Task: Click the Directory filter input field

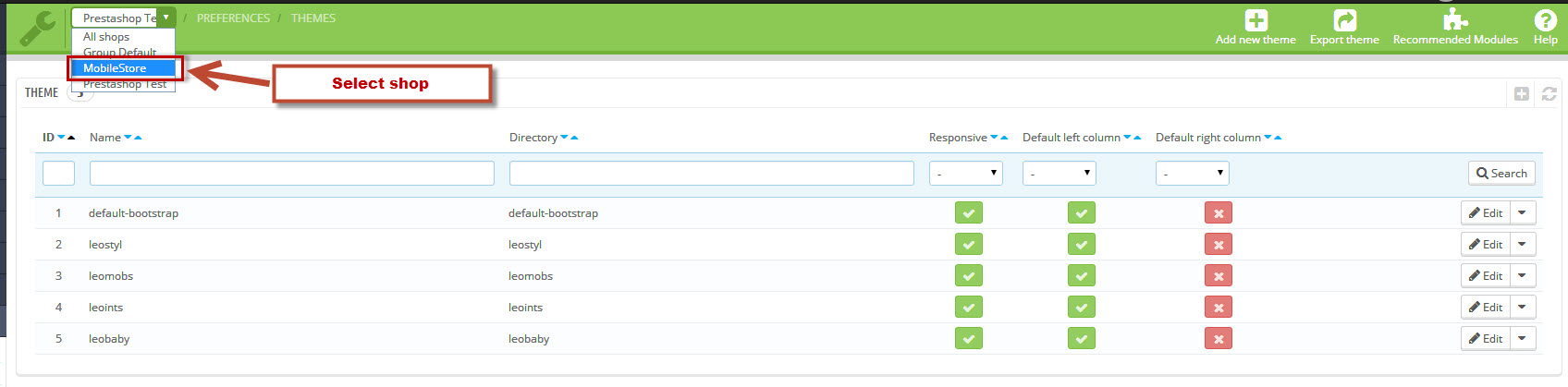Action: (x=711, y=173)
